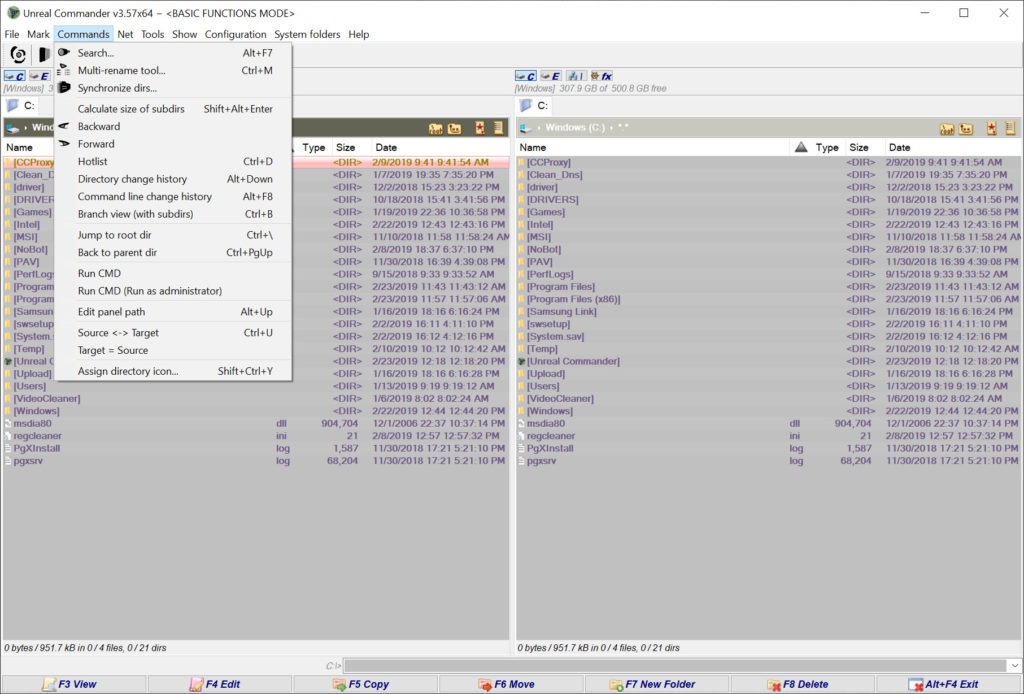The height and width of the screenshot is (694, 1024).
Task: Click the Unreal Commander app icon in the title bar
Action: pyautogui.click(x=12, y=13)
